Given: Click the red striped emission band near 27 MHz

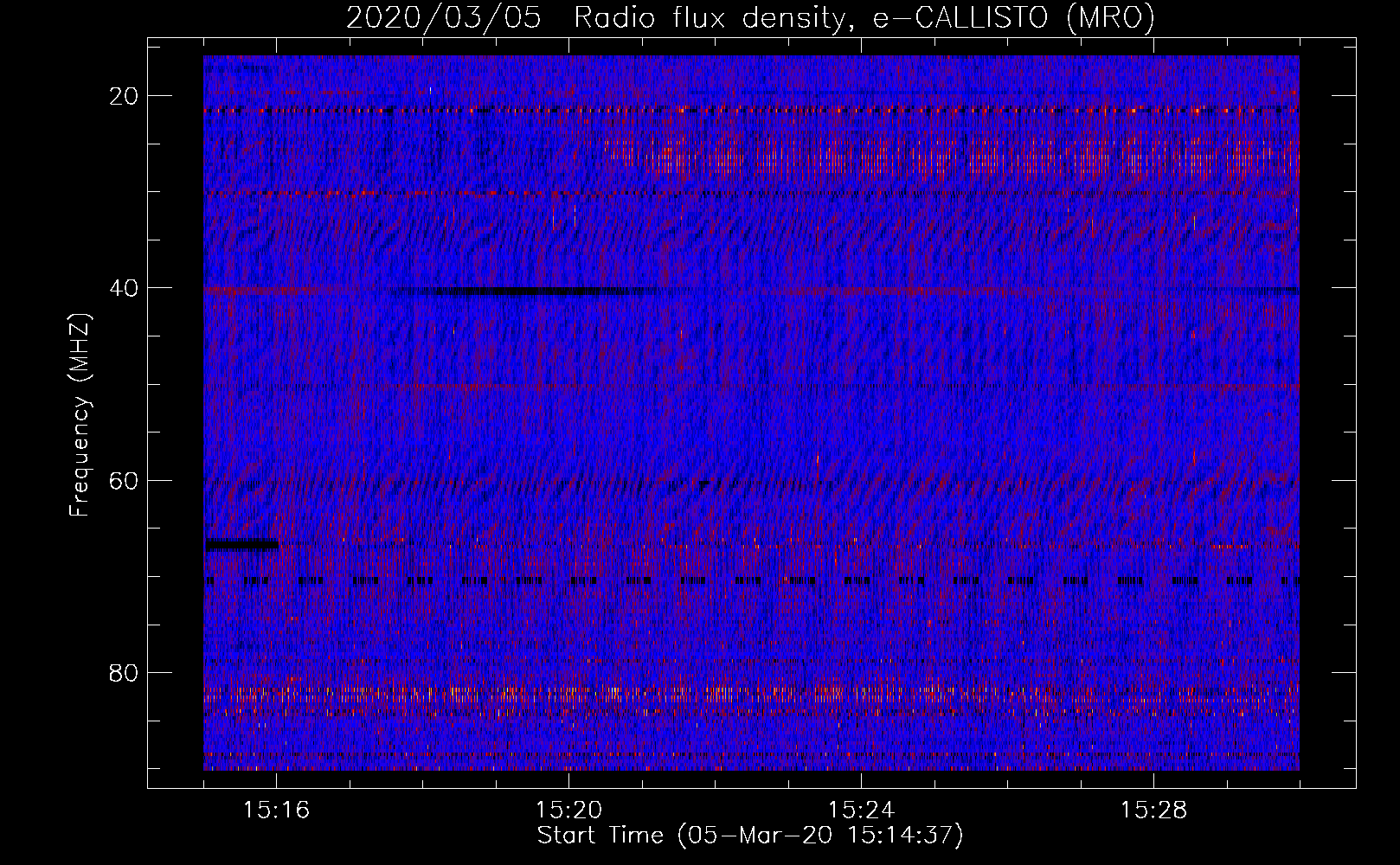Looking at the screenshot, I should pyautogui.click(x=952, y=158).
